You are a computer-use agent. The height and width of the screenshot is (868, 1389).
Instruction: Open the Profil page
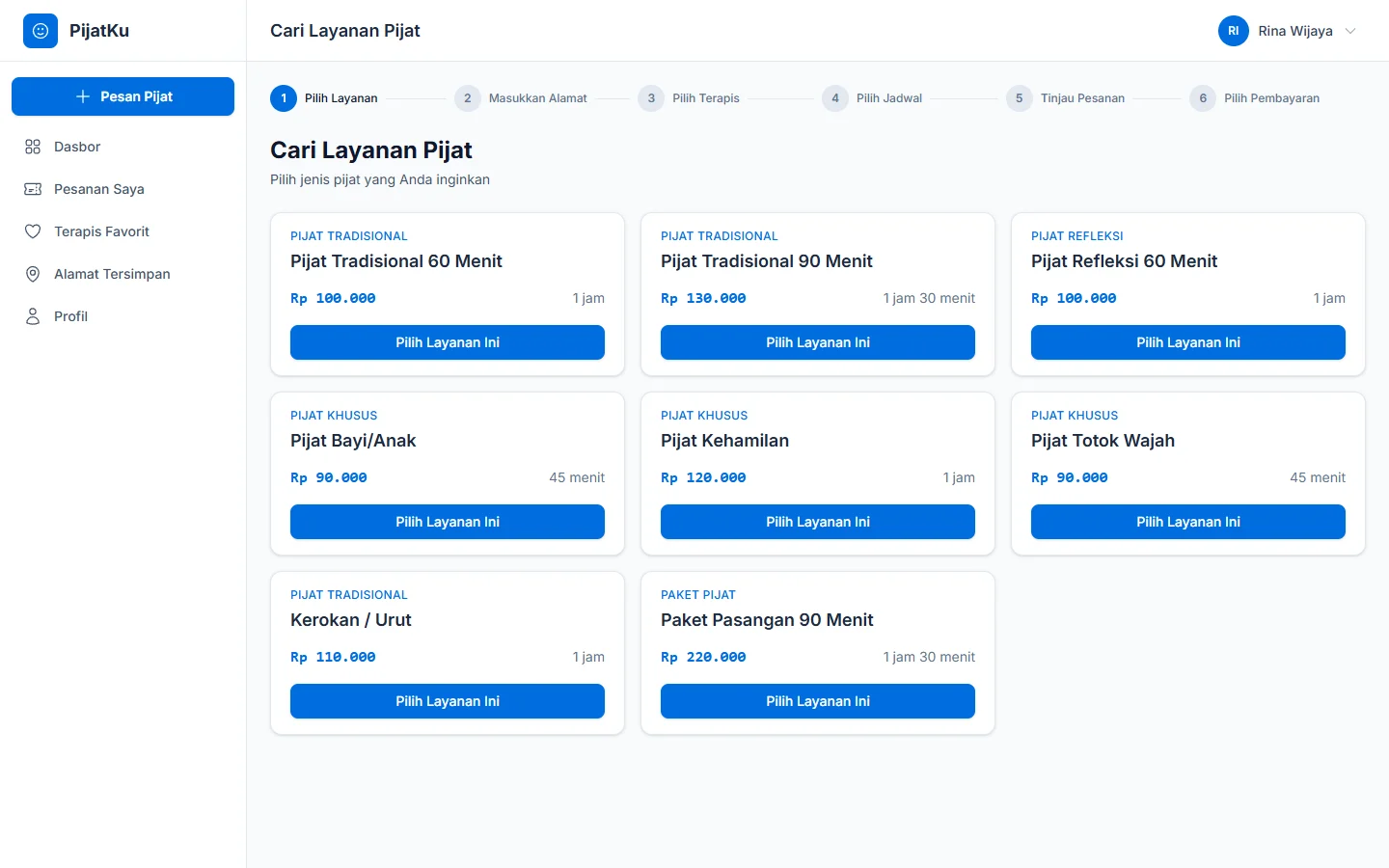click(x=123, y=316)
